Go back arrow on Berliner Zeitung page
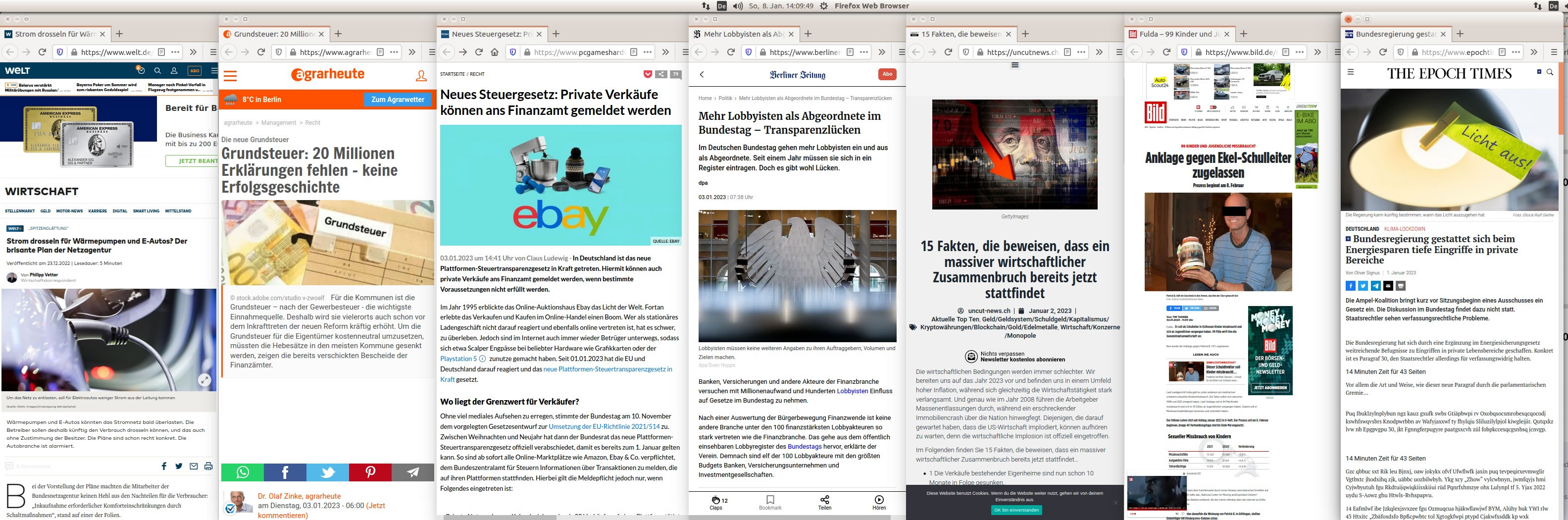 702,74
